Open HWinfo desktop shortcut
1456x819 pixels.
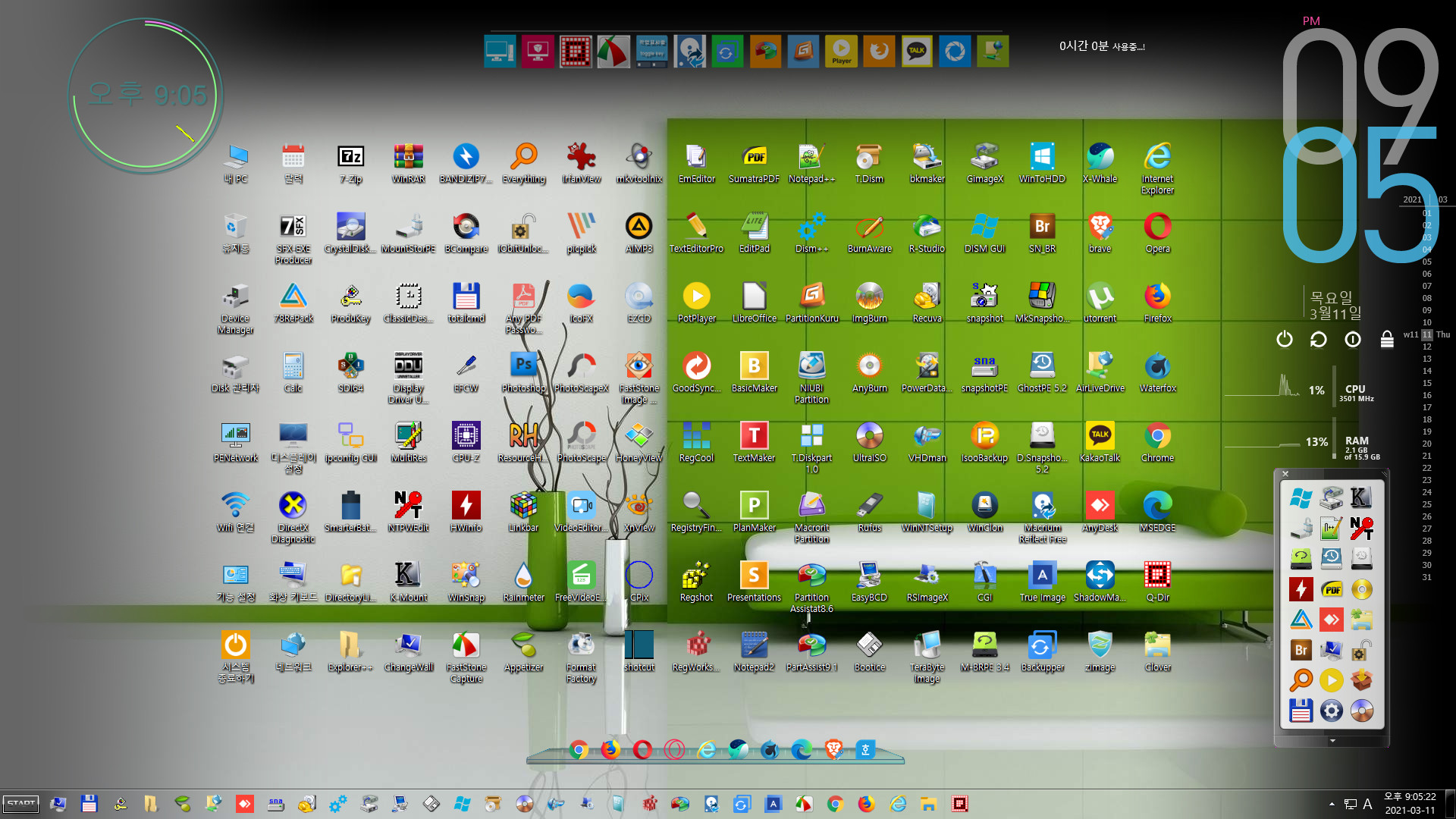[x=466, y=512]
